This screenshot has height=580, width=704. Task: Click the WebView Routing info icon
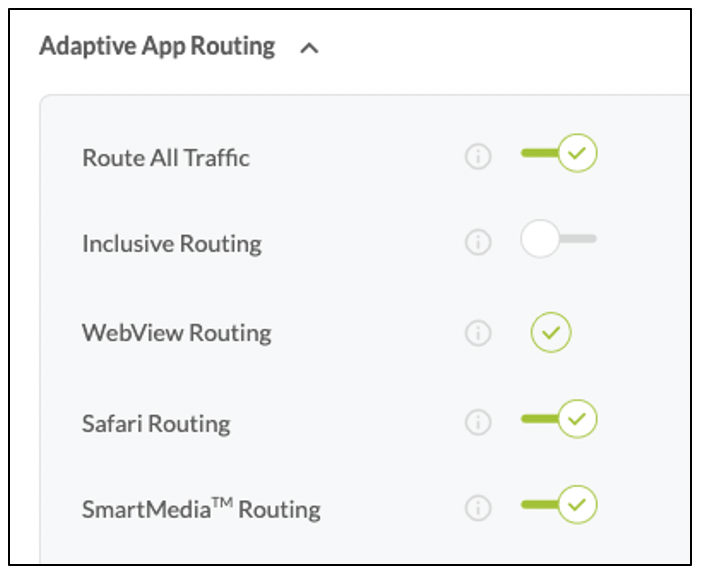click(x=478, y=333)
